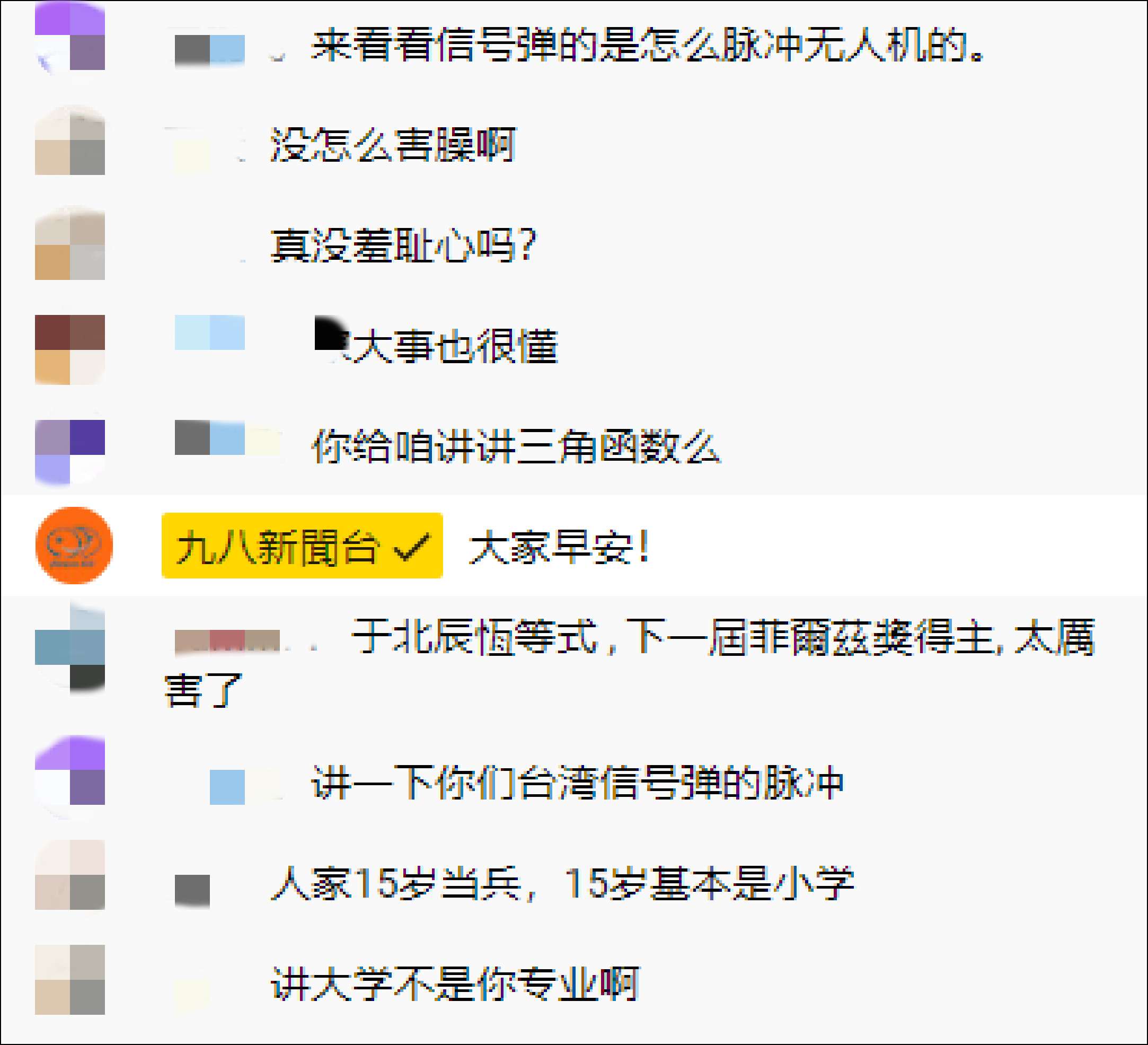Click the username before 讲一下你们台湾信号弹的脉冲
The width and height of the screenshot is (1148, 1045).
(x=245, y=787)
